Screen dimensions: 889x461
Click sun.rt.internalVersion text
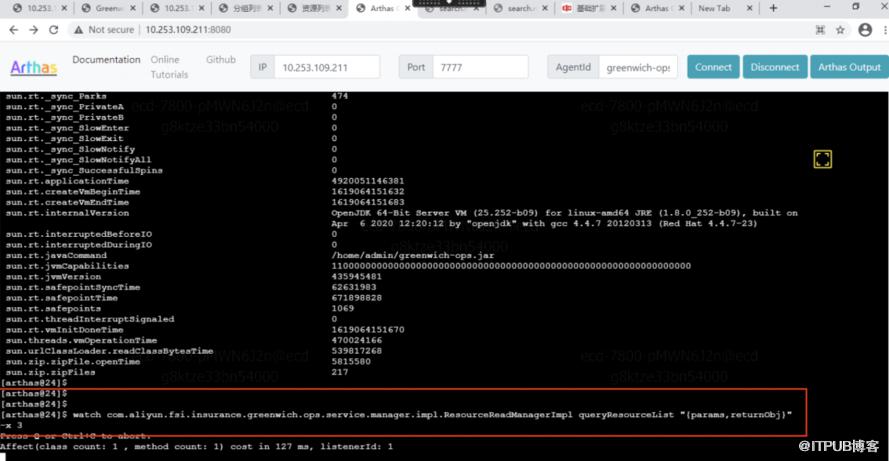click(67, 213)
